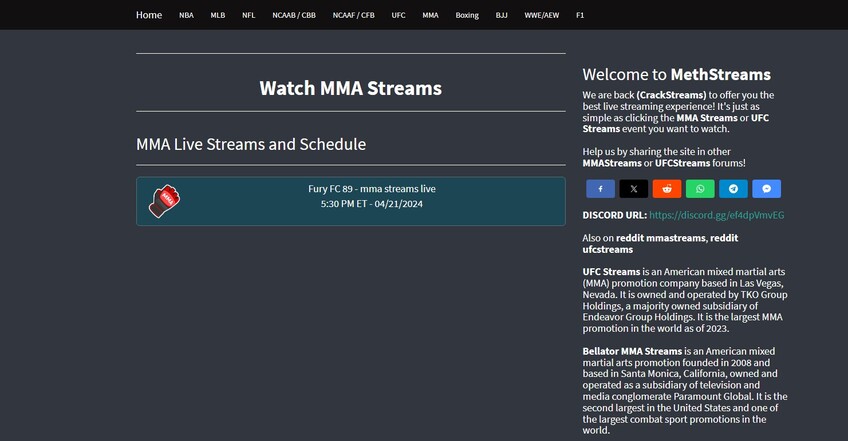The image size is (848, 441).
Task: Click the bold (CrackStreams) text
Action: pyautogui.click(x=671, y=95)
